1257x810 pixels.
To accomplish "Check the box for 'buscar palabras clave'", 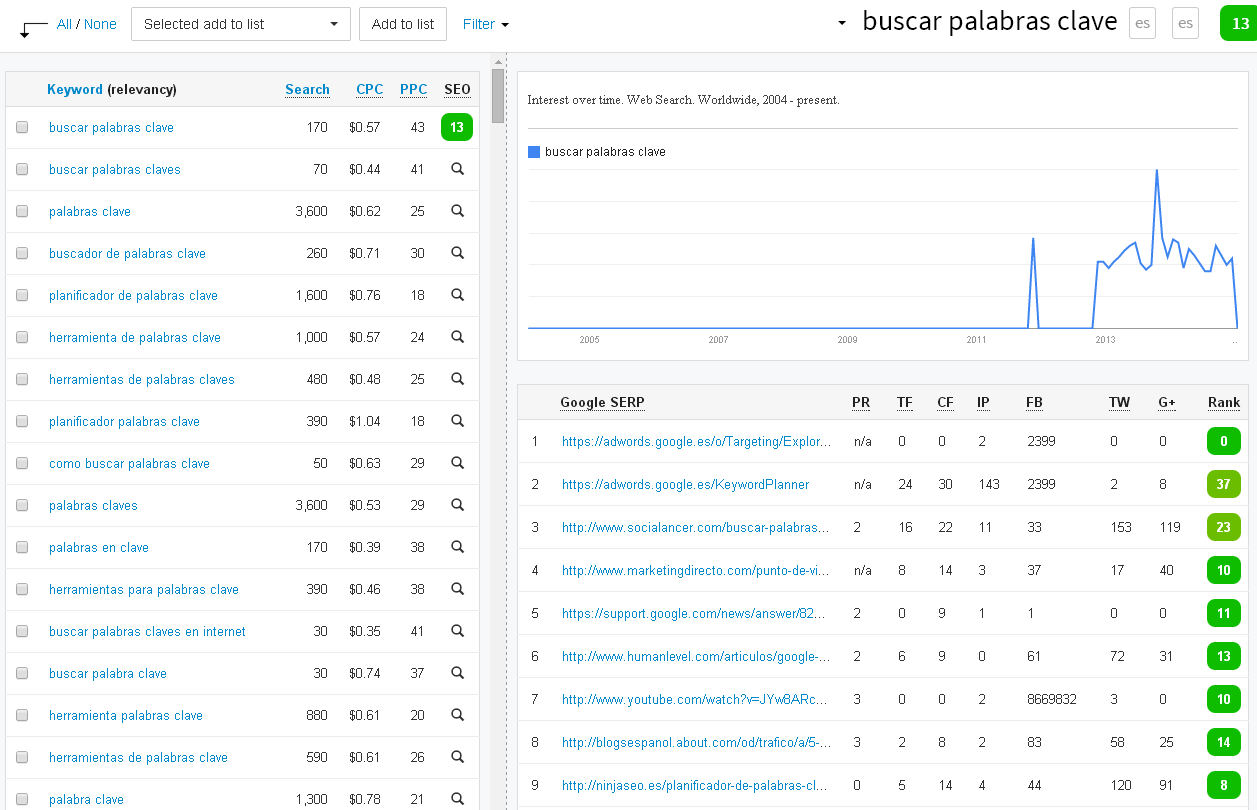I will [22, 128].
